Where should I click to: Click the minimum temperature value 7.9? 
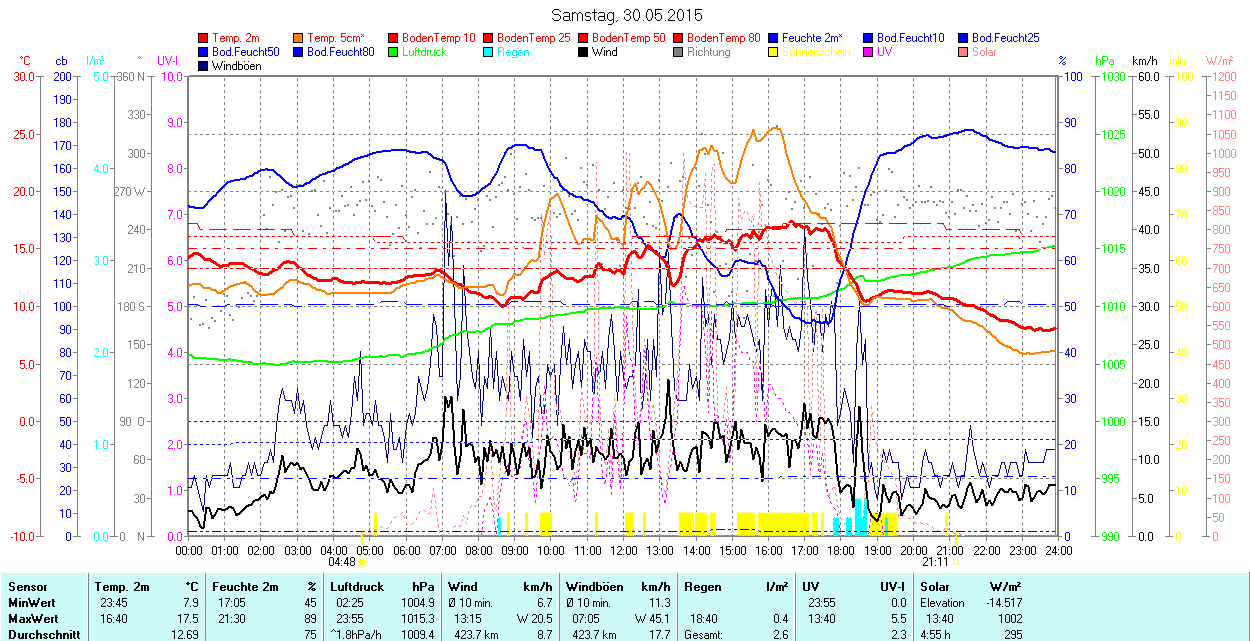pyautogui.click(x=189, y=603)
